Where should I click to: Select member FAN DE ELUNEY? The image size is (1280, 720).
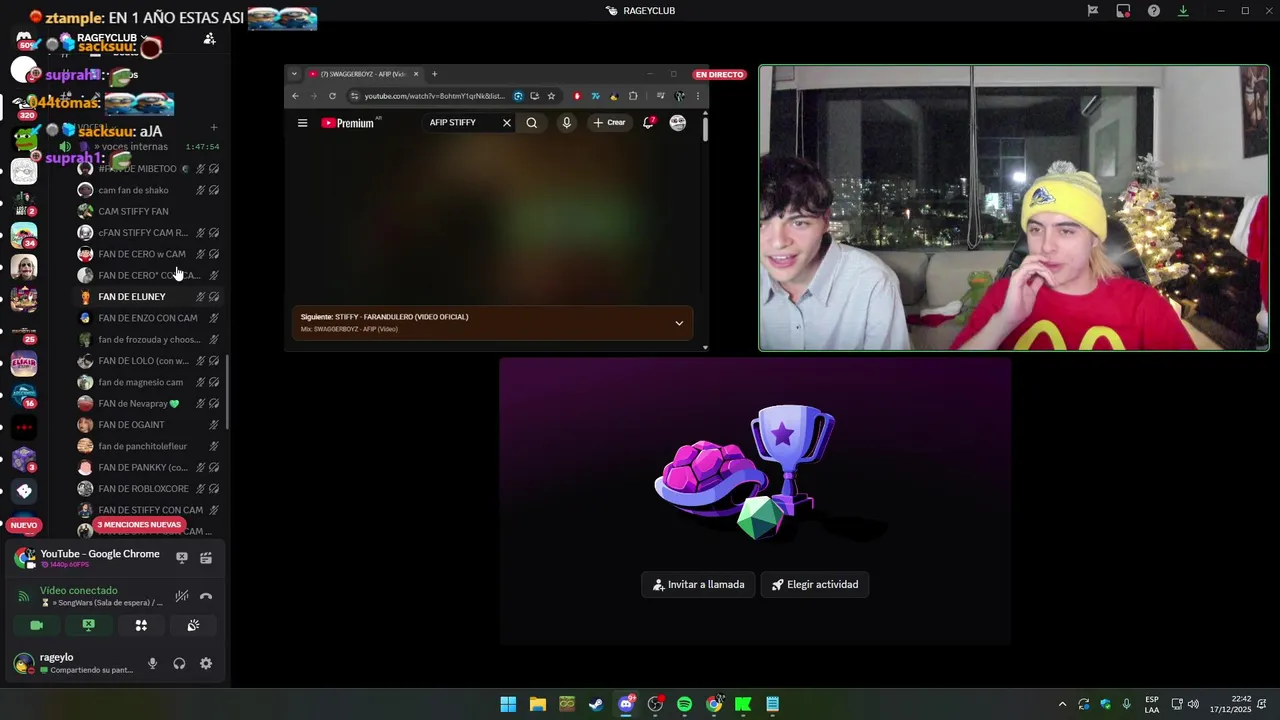[x=150, y=297]
